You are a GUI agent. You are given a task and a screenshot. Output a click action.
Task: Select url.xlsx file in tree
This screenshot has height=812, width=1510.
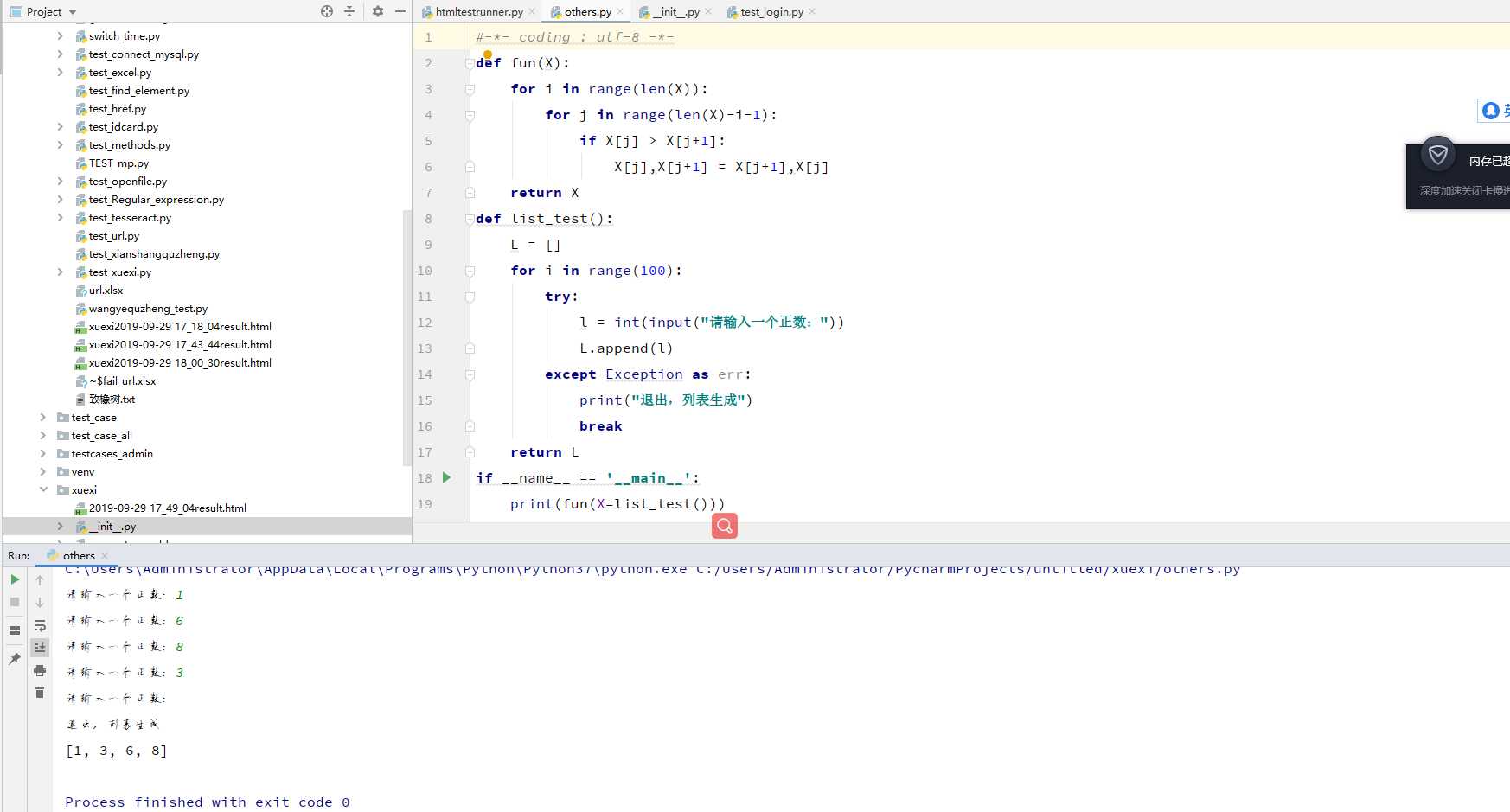point(106,291)
